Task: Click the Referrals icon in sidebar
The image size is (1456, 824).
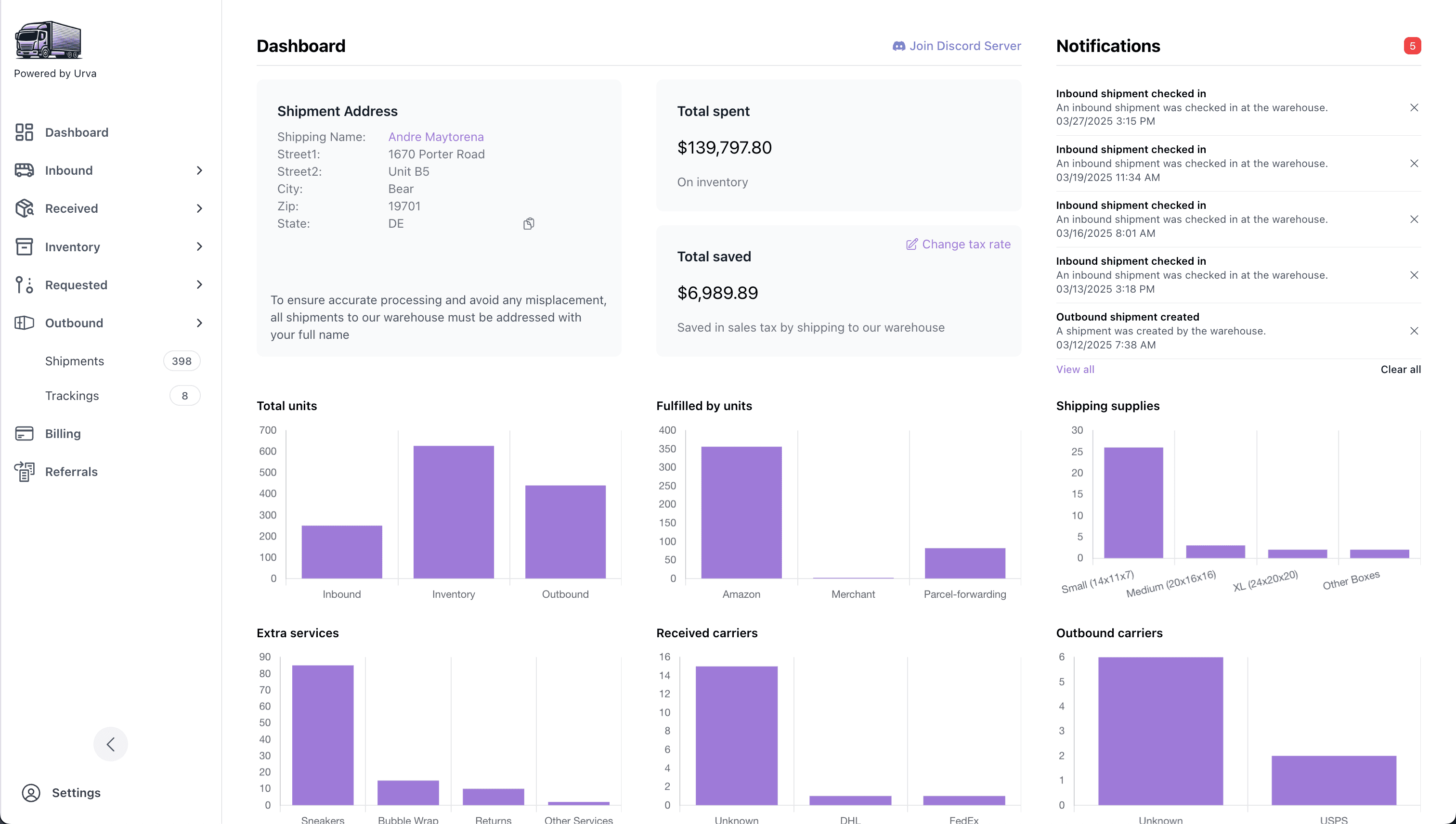Action: 24,471
